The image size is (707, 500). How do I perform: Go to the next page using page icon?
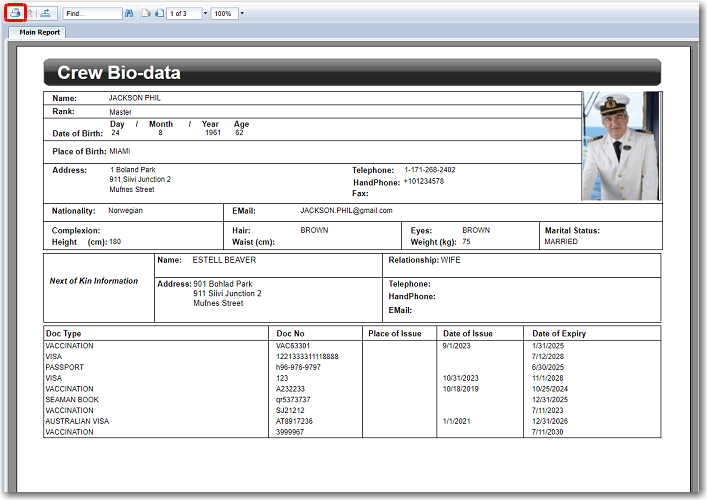pyautogui.click(x=158, y=14)
